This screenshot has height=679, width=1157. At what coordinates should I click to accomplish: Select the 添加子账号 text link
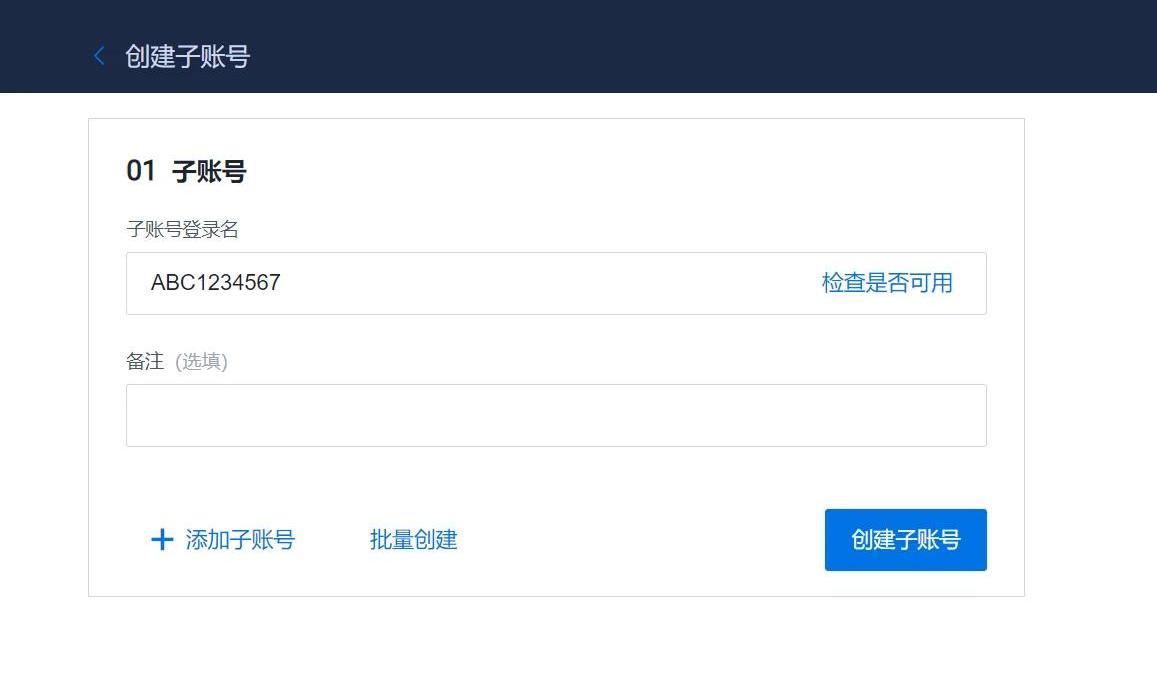coord(240,540)
